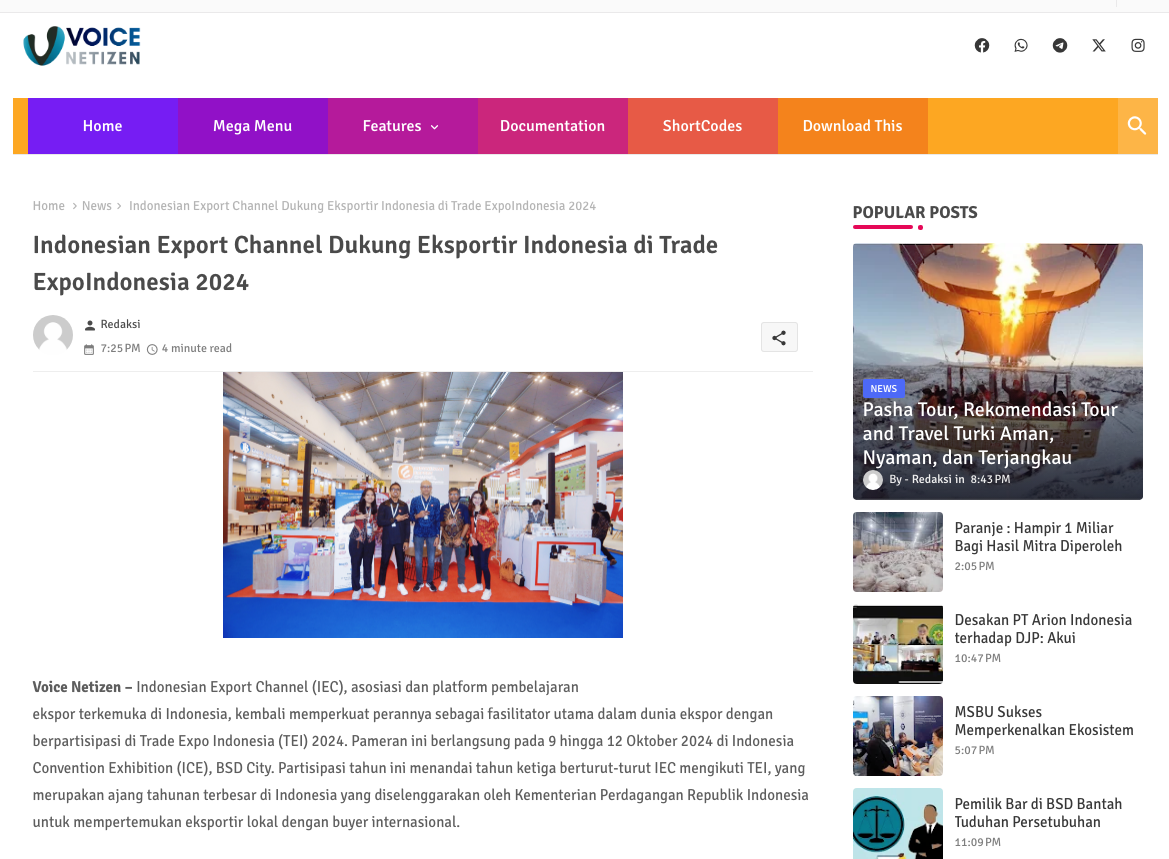The width and height of the screenshot is (1169, 859).
Task: Click the Desakan PT Arion video-call thumbnail
Action: pyautogui.click(x=898, y=644)
